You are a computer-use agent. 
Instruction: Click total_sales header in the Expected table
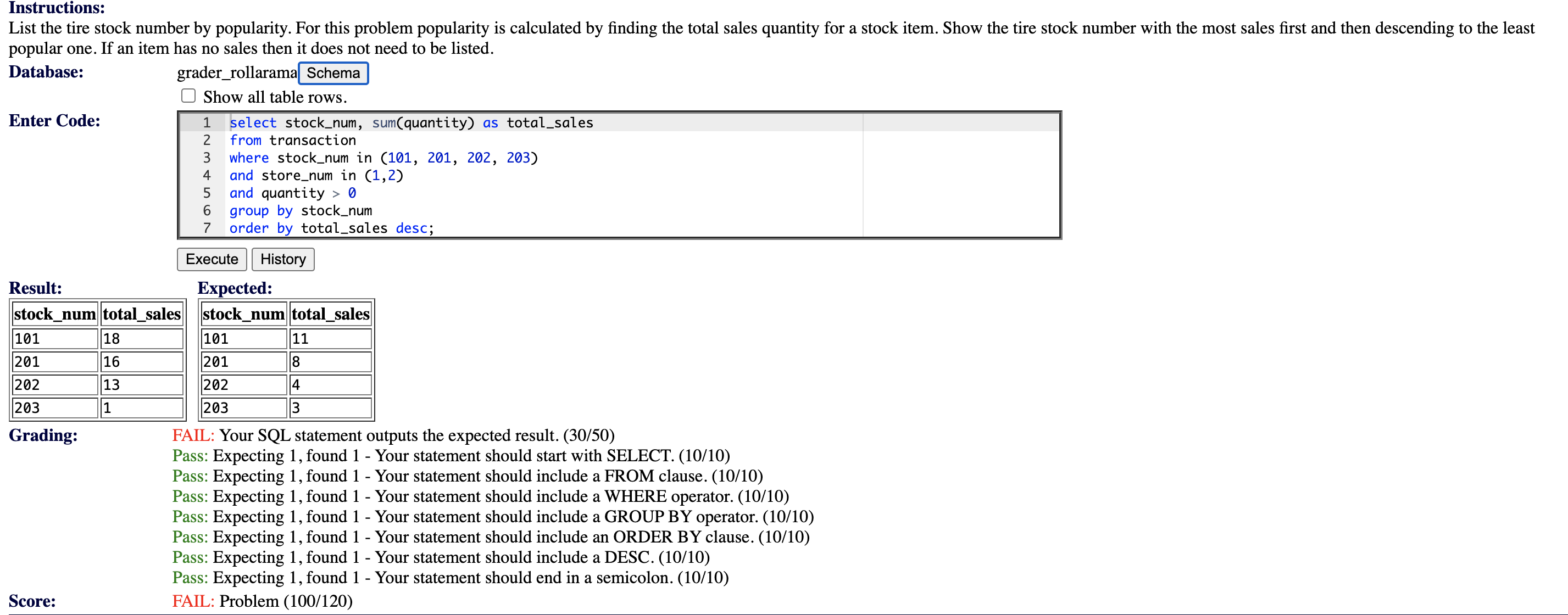pyautogui.click(x=331, y=314)
